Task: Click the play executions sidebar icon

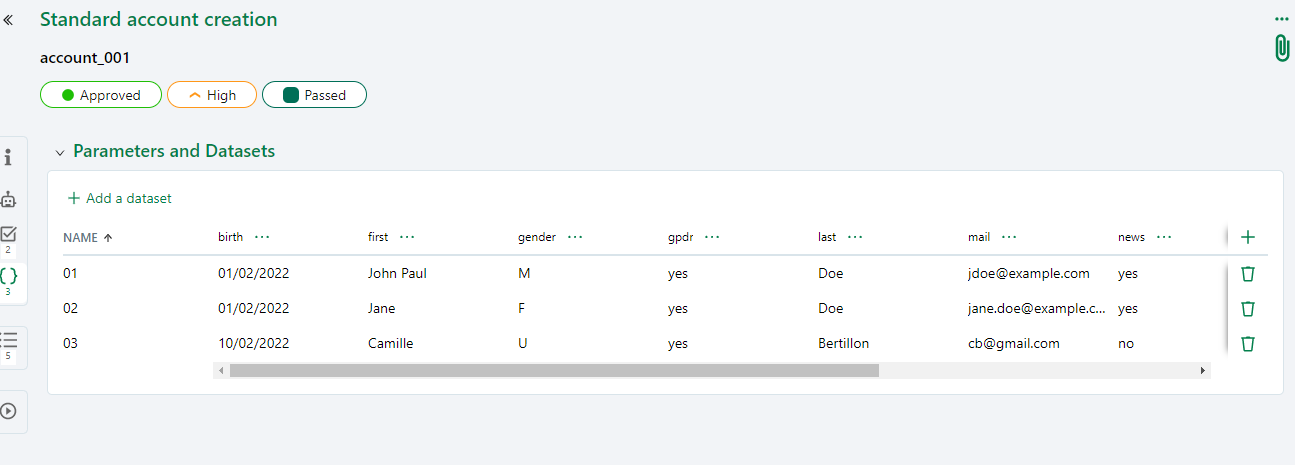Action: click(x=9, y=411)
